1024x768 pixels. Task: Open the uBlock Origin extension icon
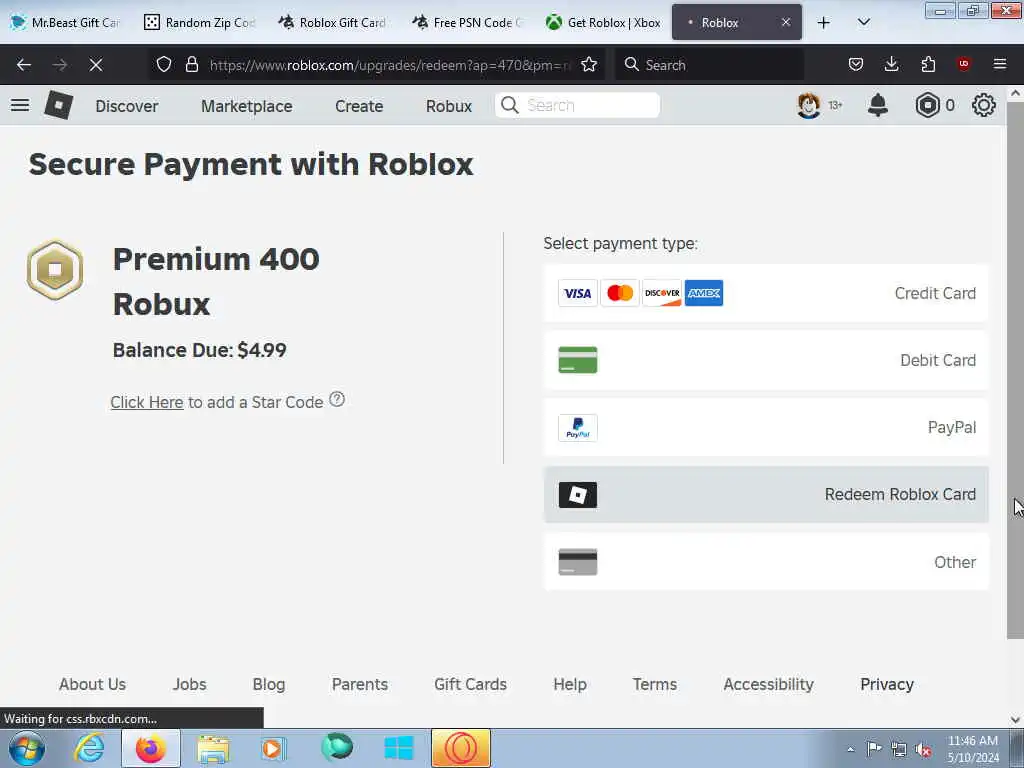pyautogui.click(x=964, y=63)
